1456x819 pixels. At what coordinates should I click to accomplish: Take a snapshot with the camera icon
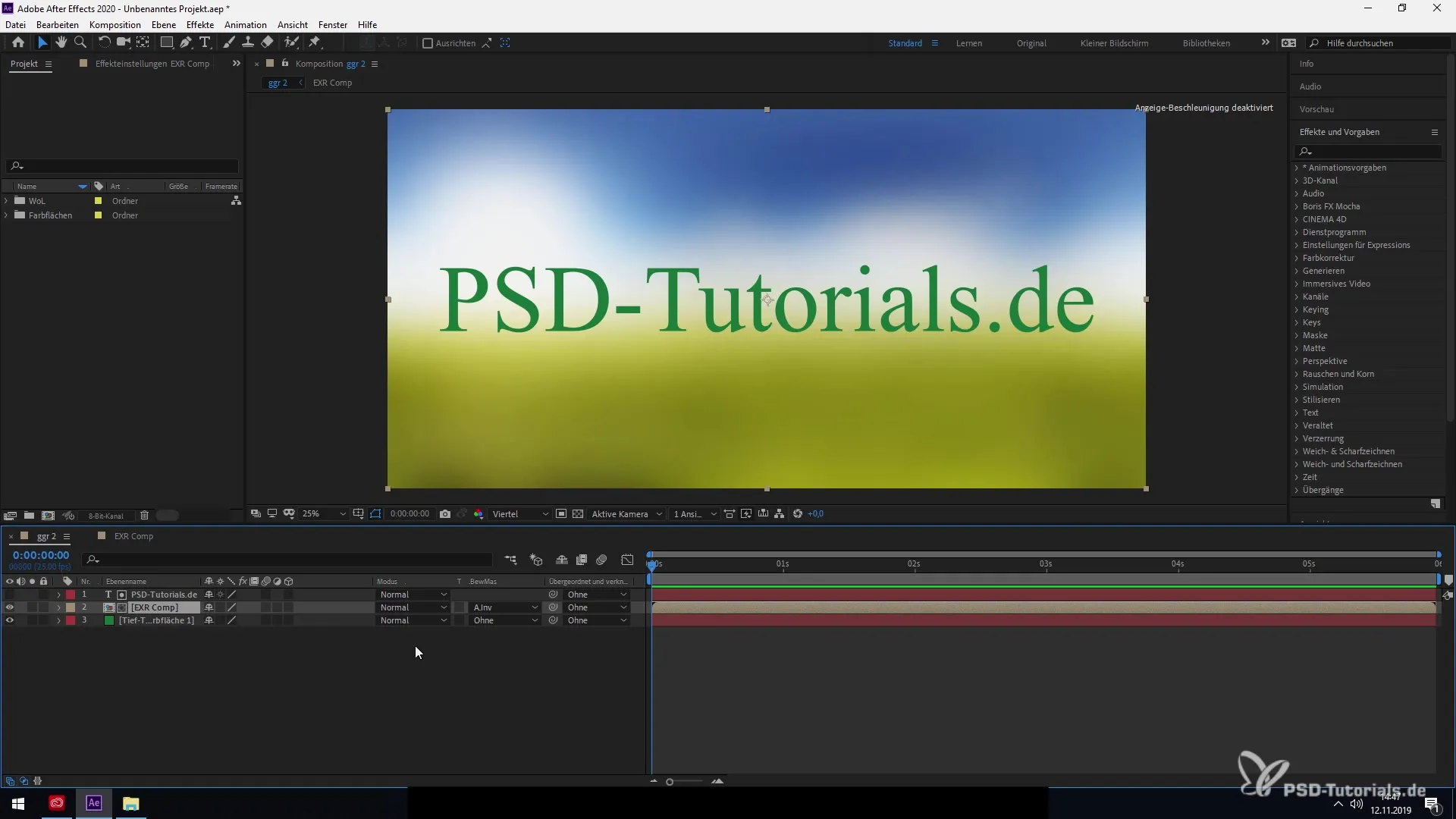click(445, 514)
